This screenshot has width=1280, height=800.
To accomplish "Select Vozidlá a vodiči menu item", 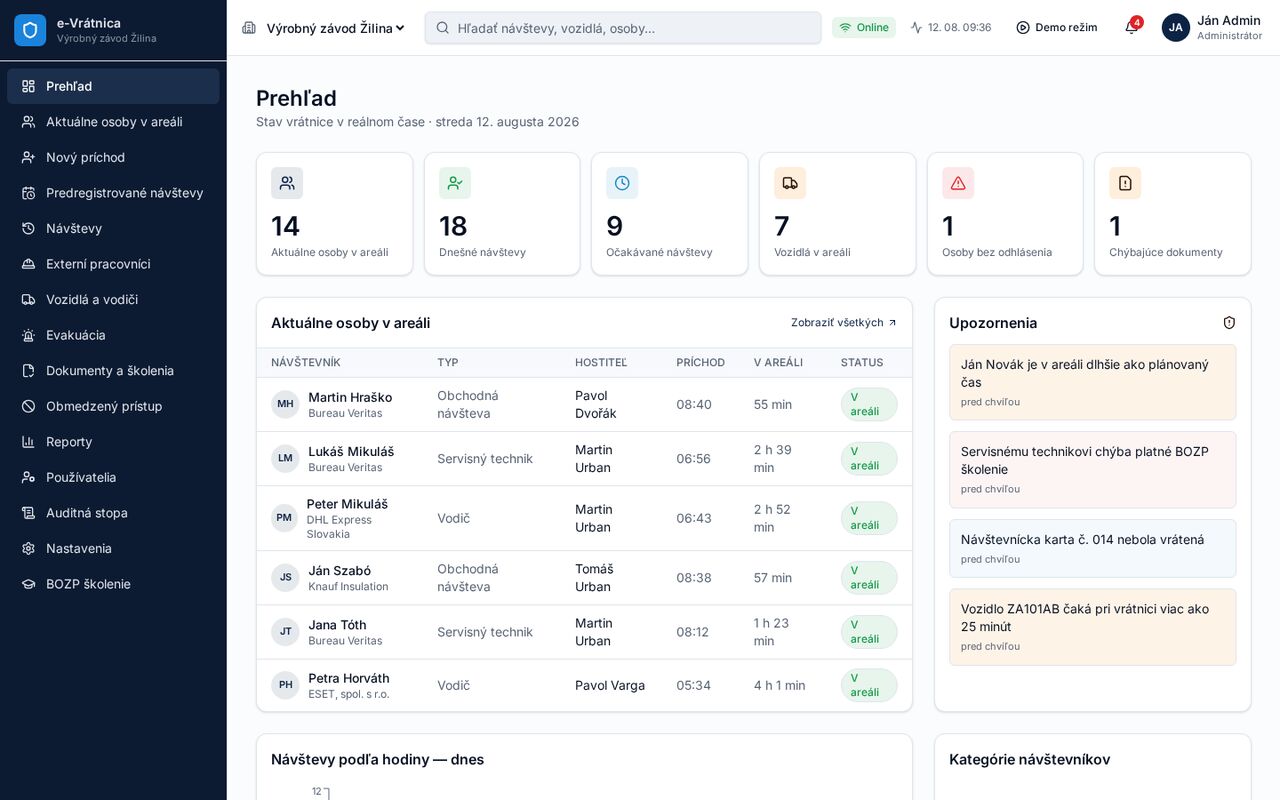I will (113, 300).
